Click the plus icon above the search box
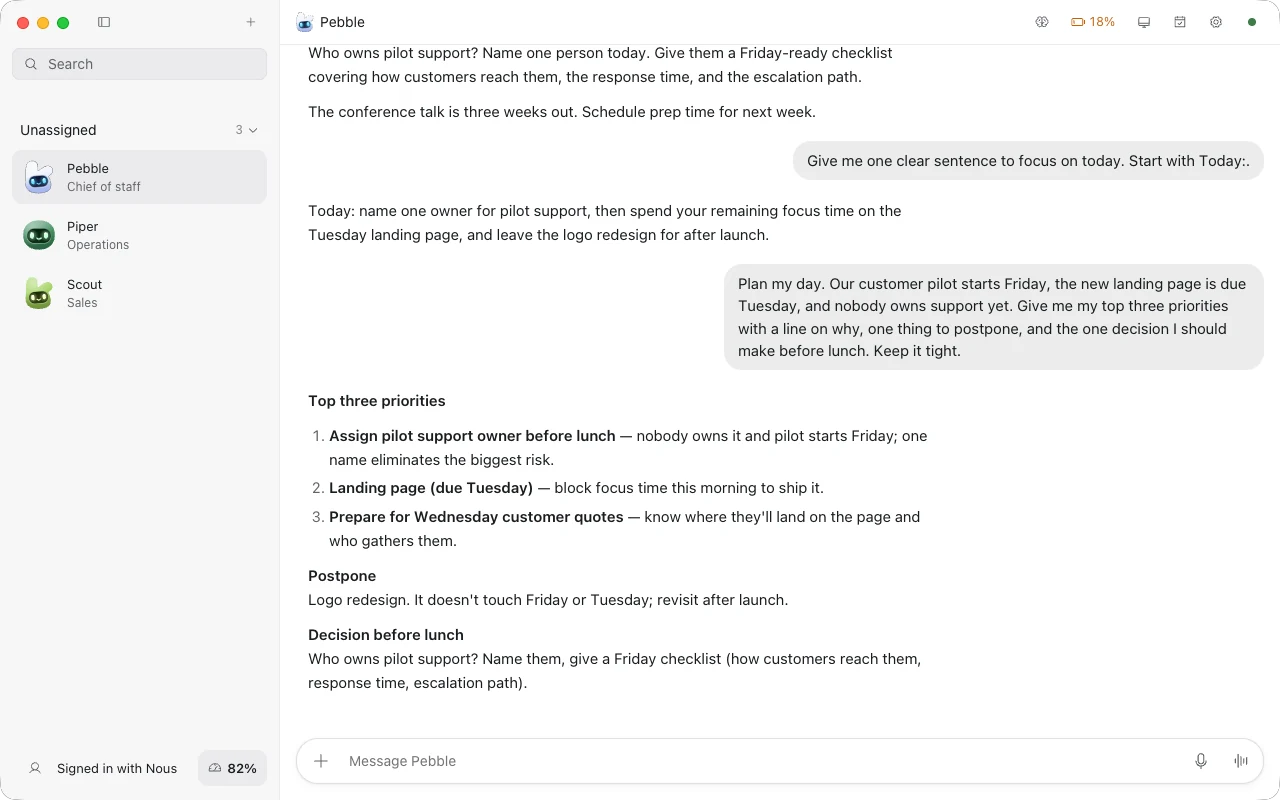This screenshot has height=800, width=1280. [x=251, y=22]
